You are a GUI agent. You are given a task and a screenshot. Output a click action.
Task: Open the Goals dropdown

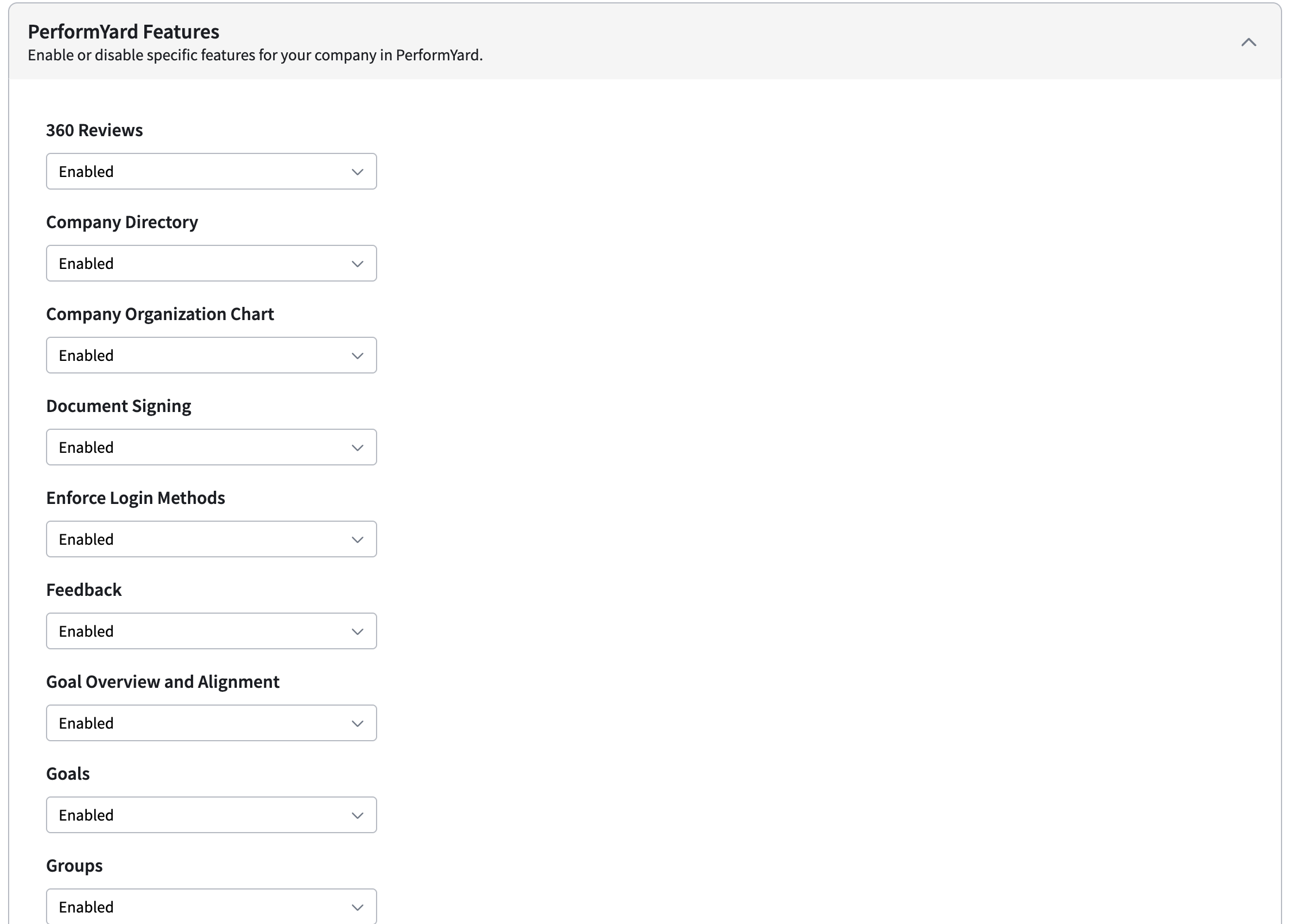pyautogui.click(x=212, y=815)
